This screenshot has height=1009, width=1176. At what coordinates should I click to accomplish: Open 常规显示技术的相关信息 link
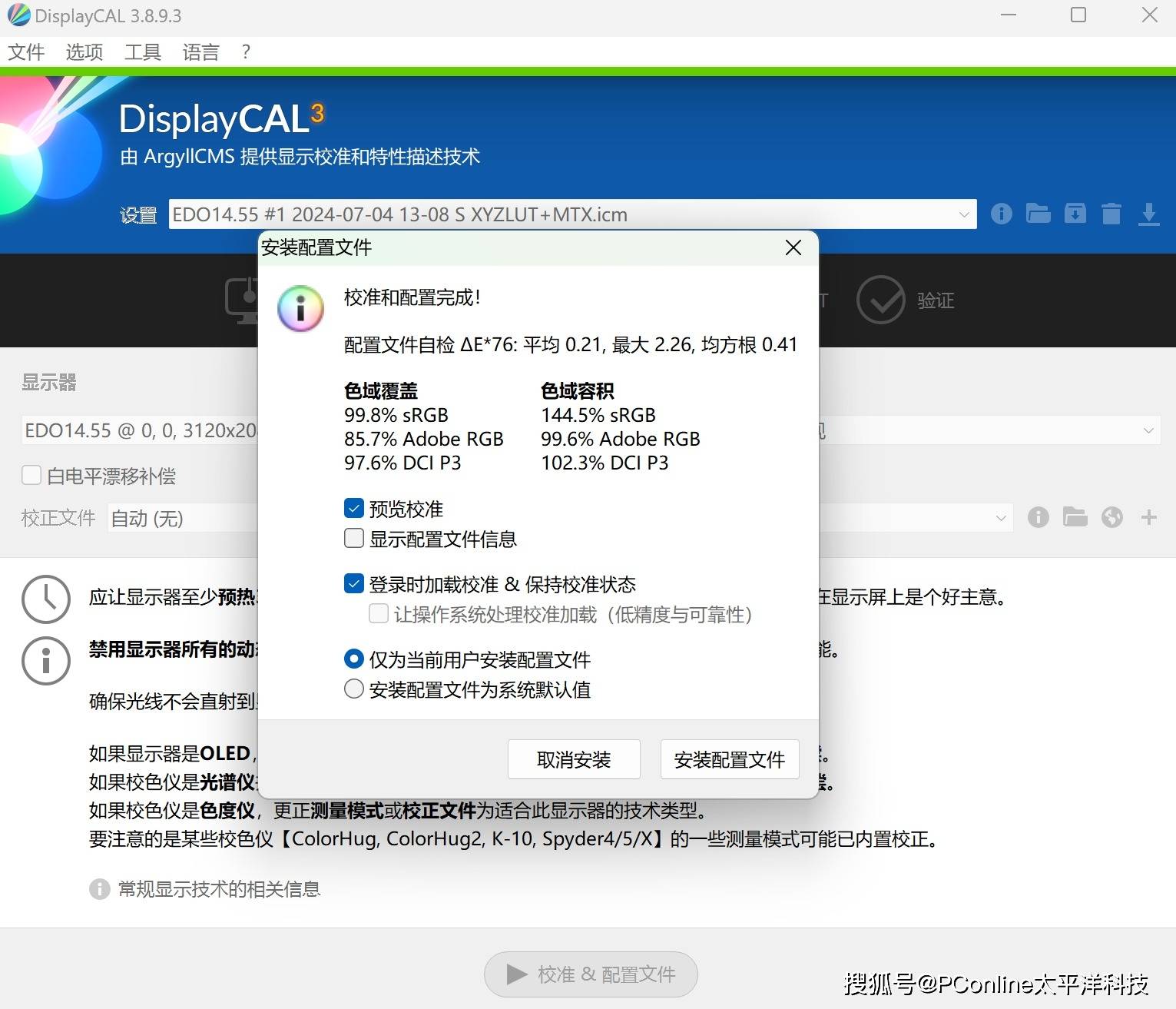click(x=219, y=889)
